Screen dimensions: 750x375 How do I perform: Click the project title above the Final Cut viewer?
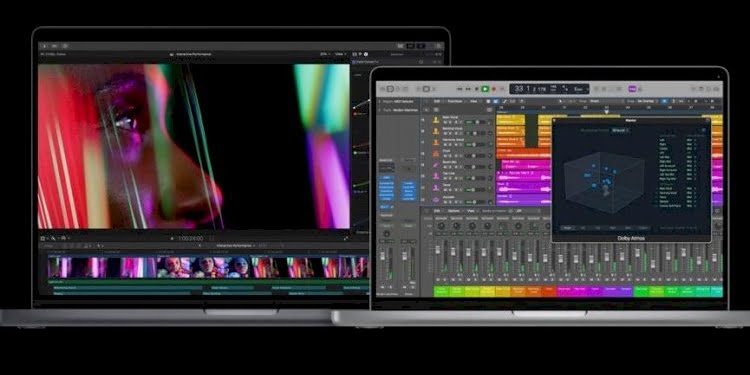point(194,54)
